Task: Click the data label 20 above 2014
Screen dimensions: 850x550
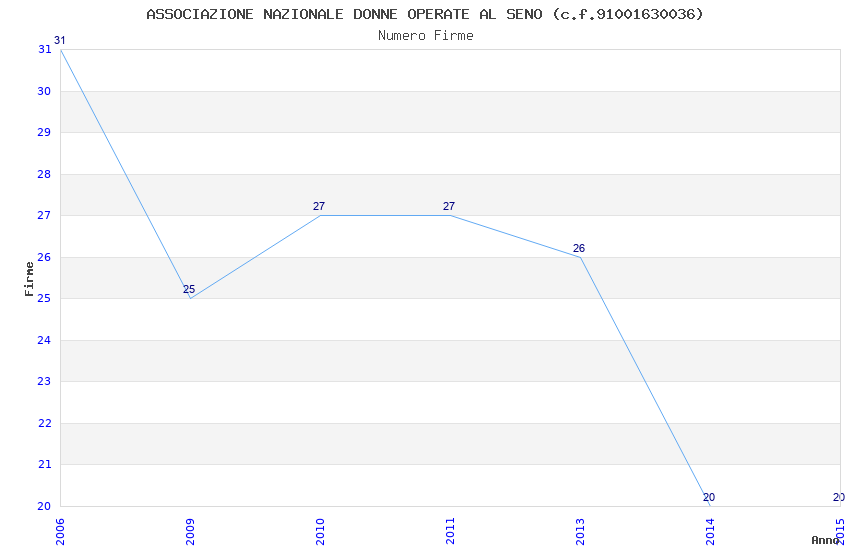Action: 709,497
